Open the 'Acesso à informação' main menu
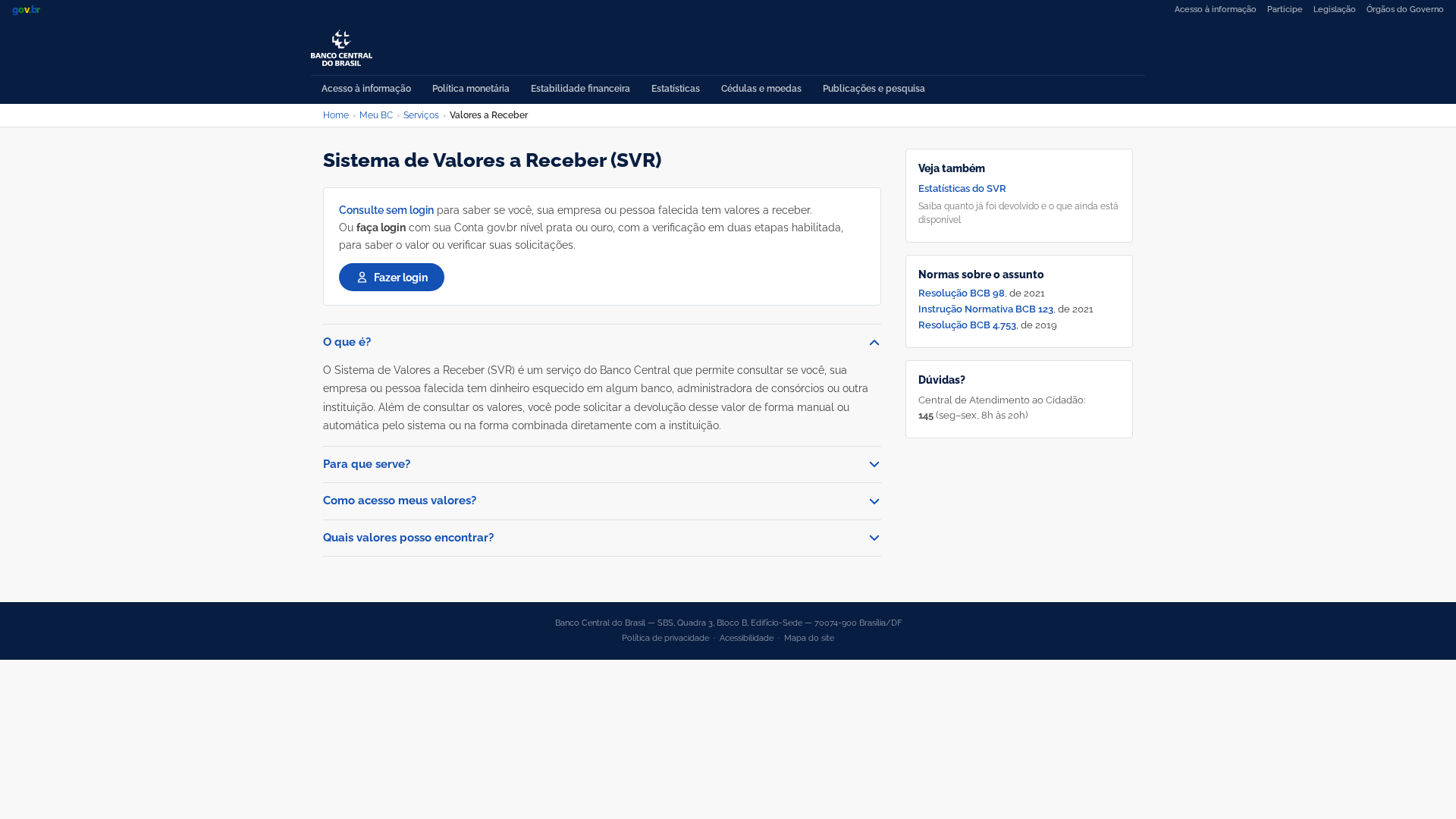The image size is (1456, 819). point(366,89)
